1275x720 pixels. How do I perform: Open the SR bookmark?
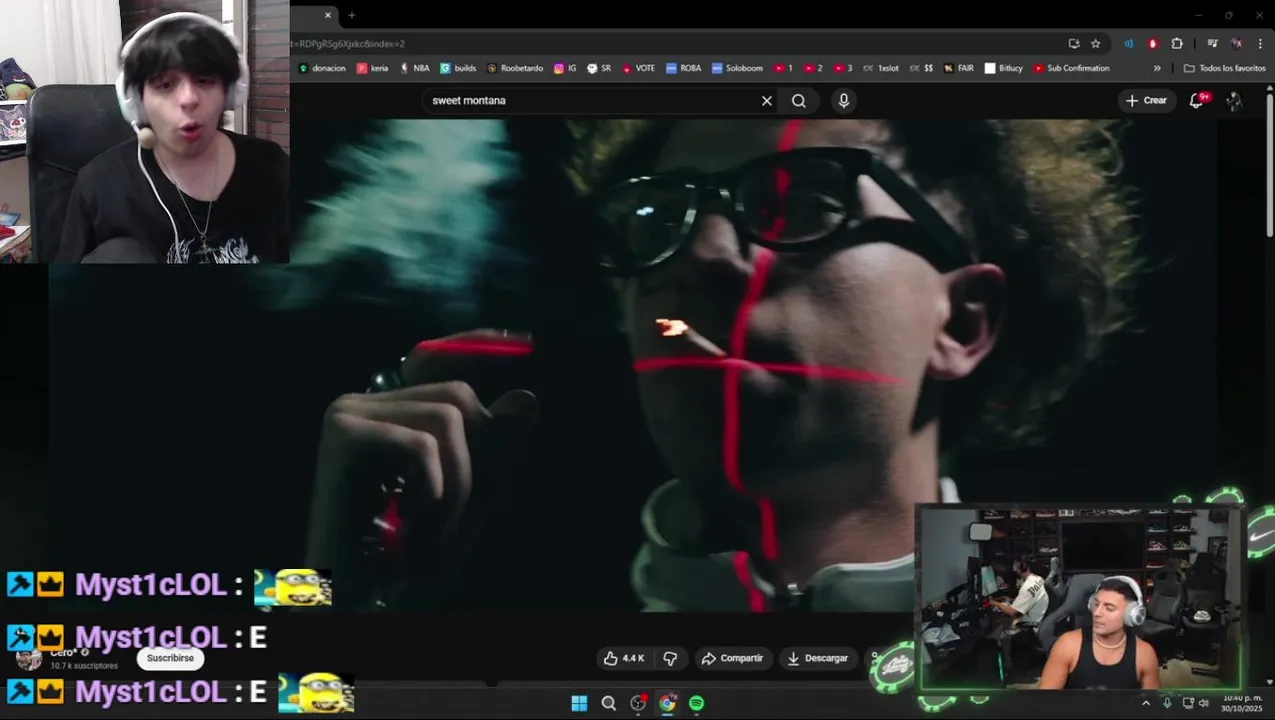(x=599, y=68)
